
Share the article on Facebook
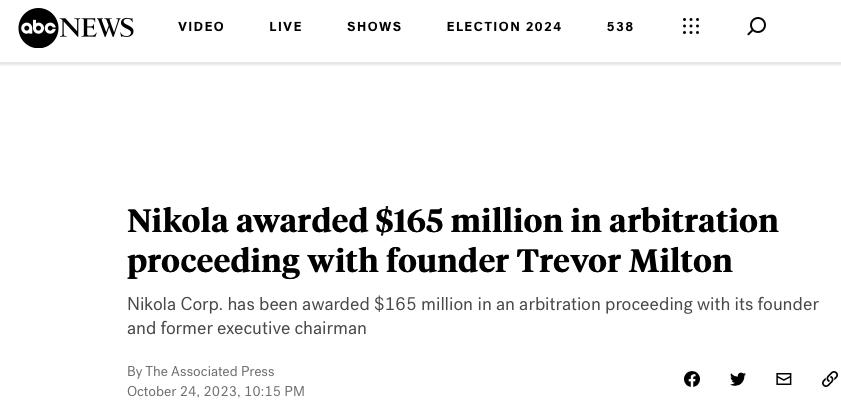[x=692, y=379]
